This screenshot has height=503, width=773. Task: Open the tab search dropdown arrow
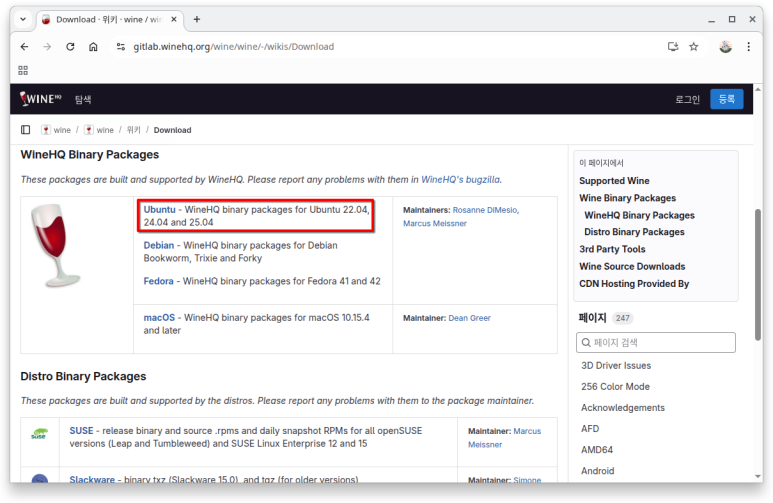[x=23, y=19]
